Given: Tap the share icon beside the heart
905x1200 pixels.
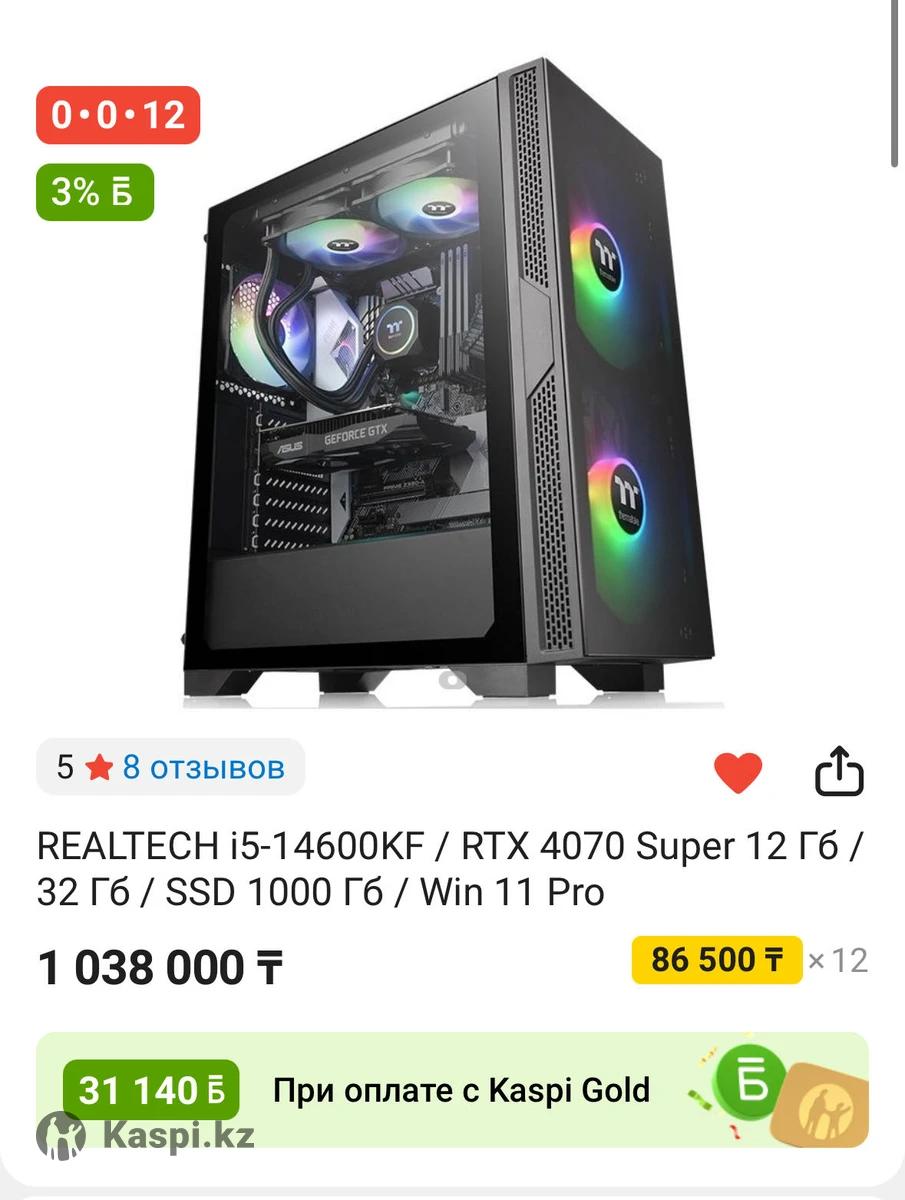Looking at the screenshot, I should (839, 771).
